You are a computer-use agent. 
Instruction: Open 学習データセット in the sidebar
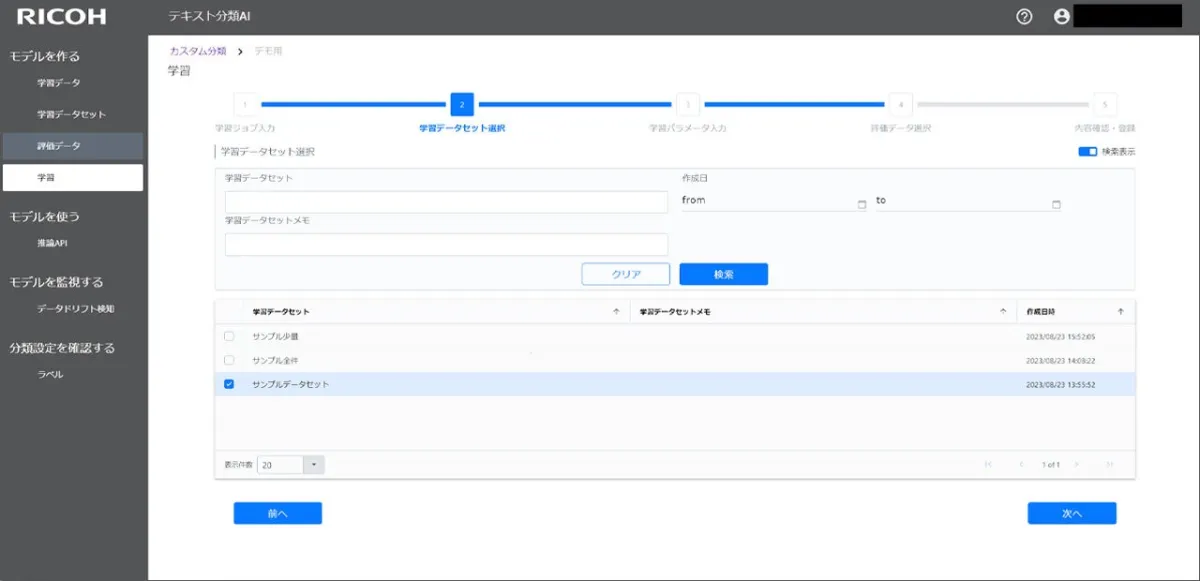coord(71,114)
